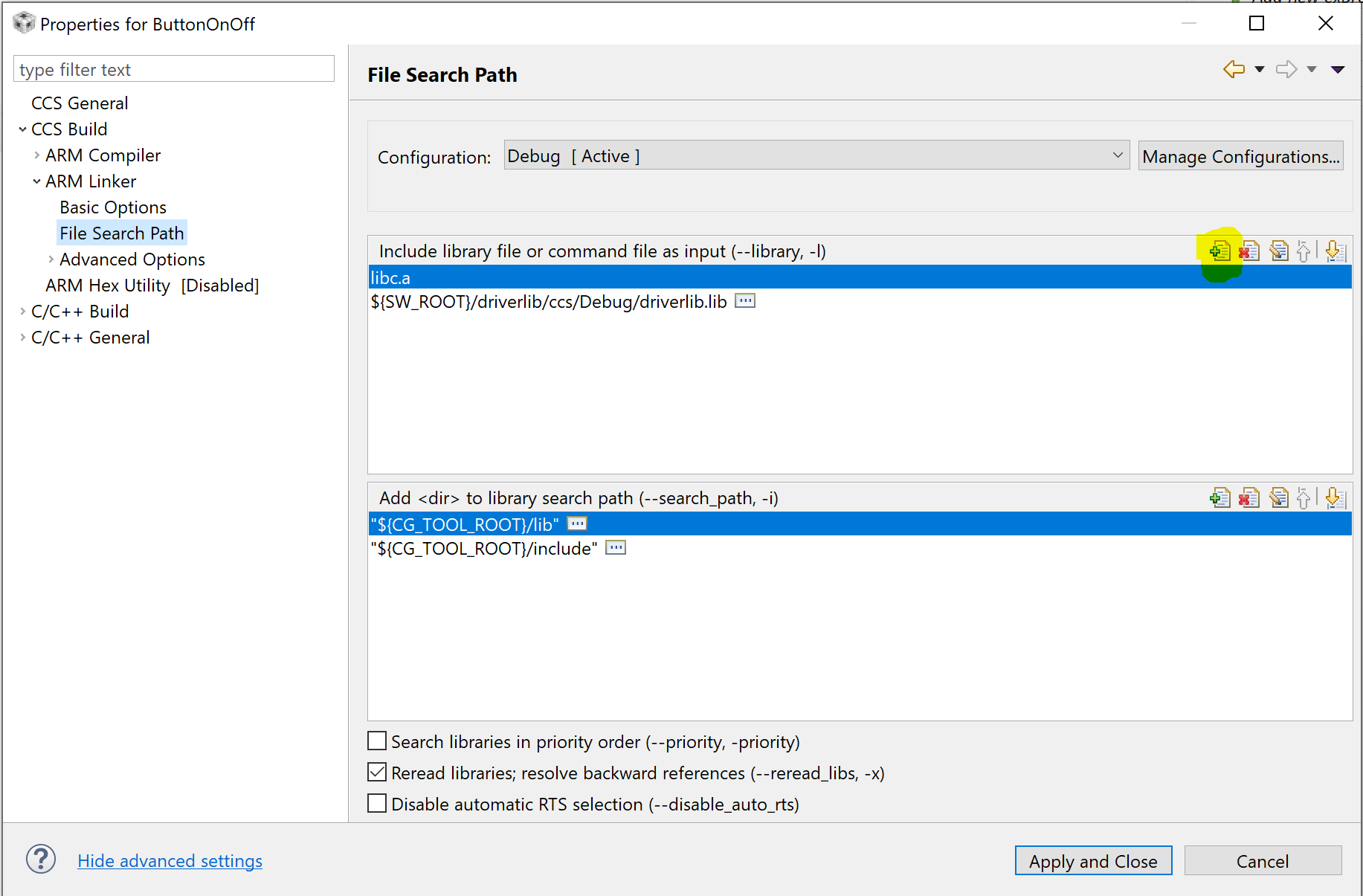Viewport: 1363px width, 896px height.
Task: Click Add icon for library file list
Action: tap(1219, 251)
